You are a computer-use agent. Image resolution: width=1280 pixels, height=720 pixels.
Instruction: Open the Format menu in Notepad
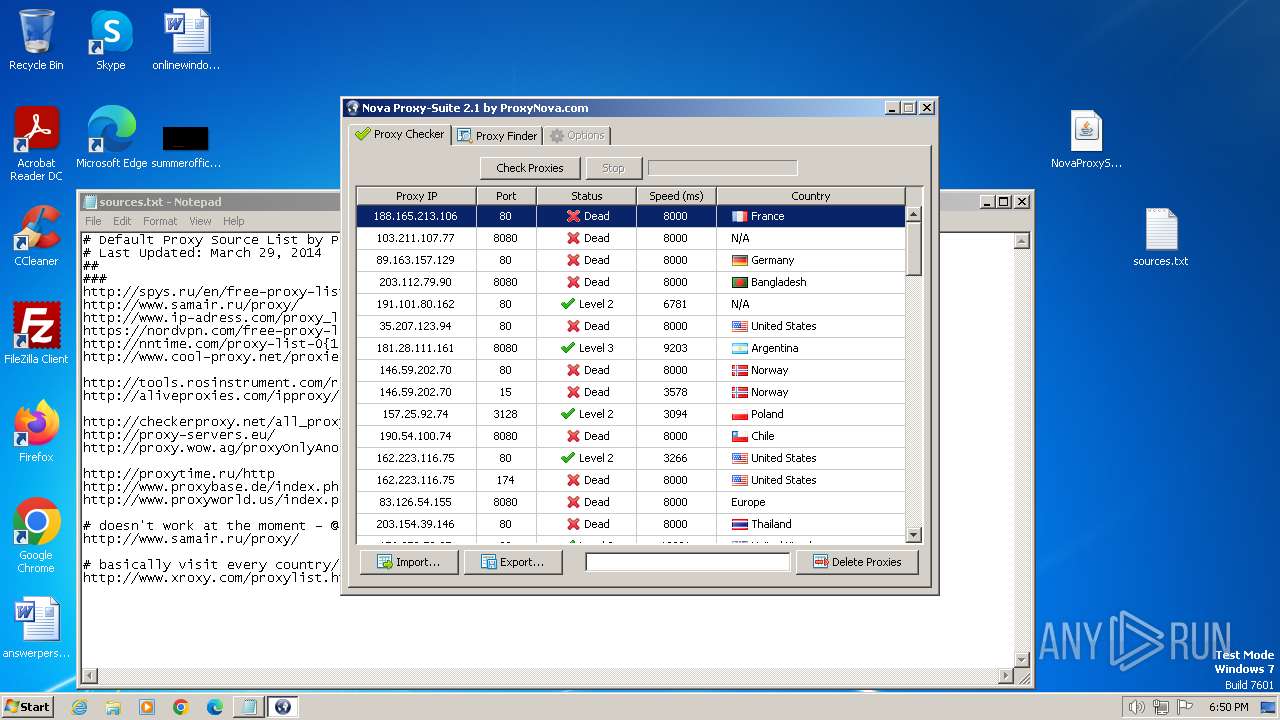(x=160, y=221)
